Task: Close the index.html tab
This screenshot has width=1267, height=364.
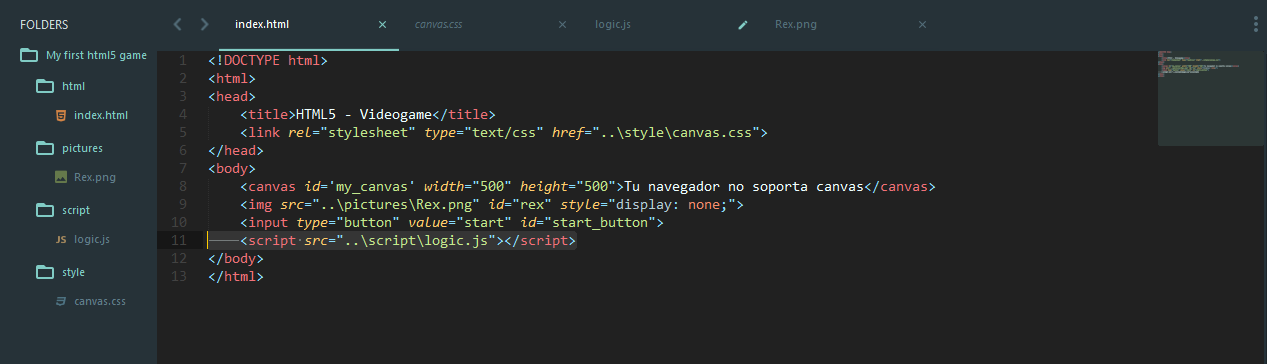Action: coord(382,25)
